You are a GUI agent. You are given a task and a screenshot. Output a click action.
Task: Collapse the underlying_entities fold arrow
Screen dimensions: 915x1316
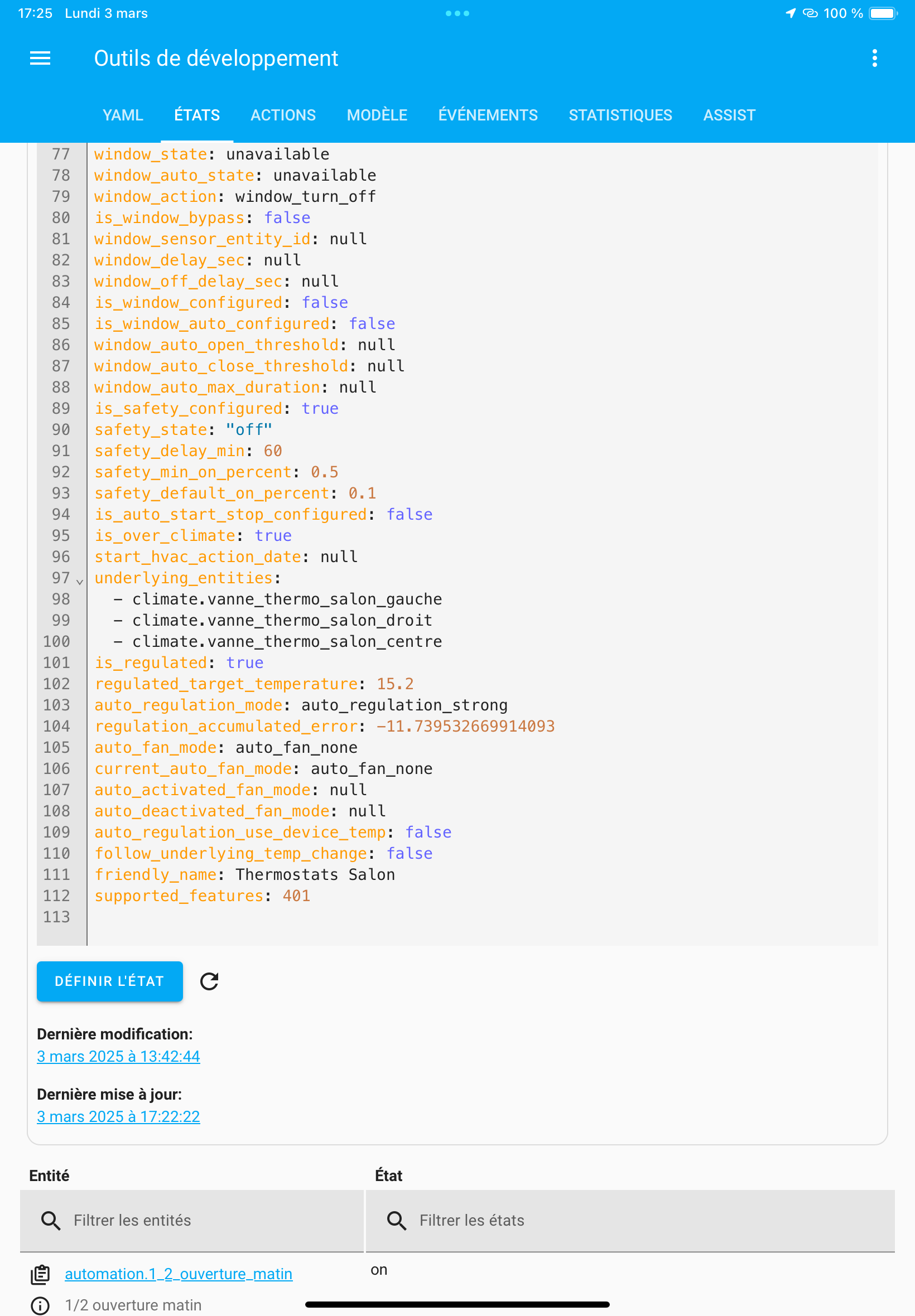[80, 581]
